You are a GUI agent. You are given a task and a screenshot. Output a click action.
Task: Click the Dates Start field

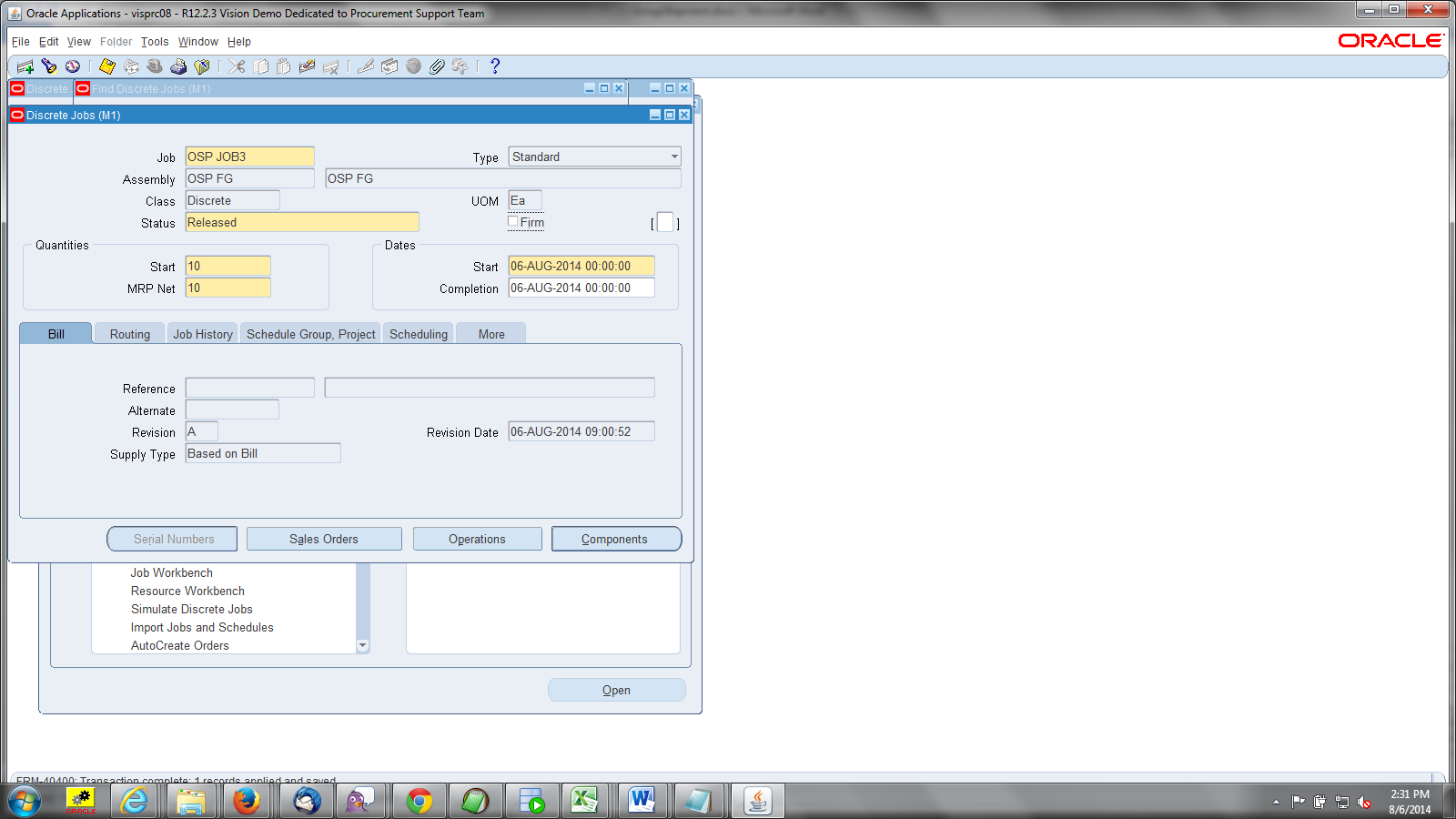[581, 266]
